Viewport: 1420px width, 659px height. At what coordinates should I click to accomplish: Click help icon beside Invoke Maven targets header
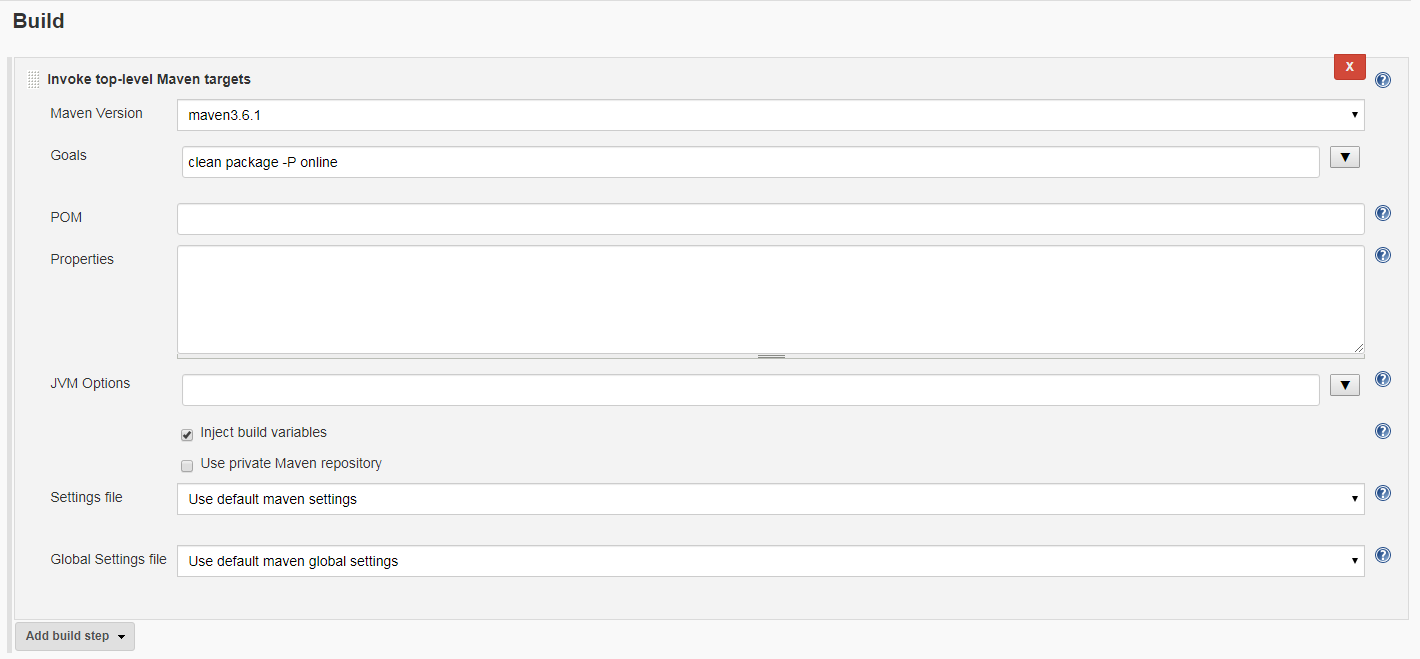(1383, 80)
